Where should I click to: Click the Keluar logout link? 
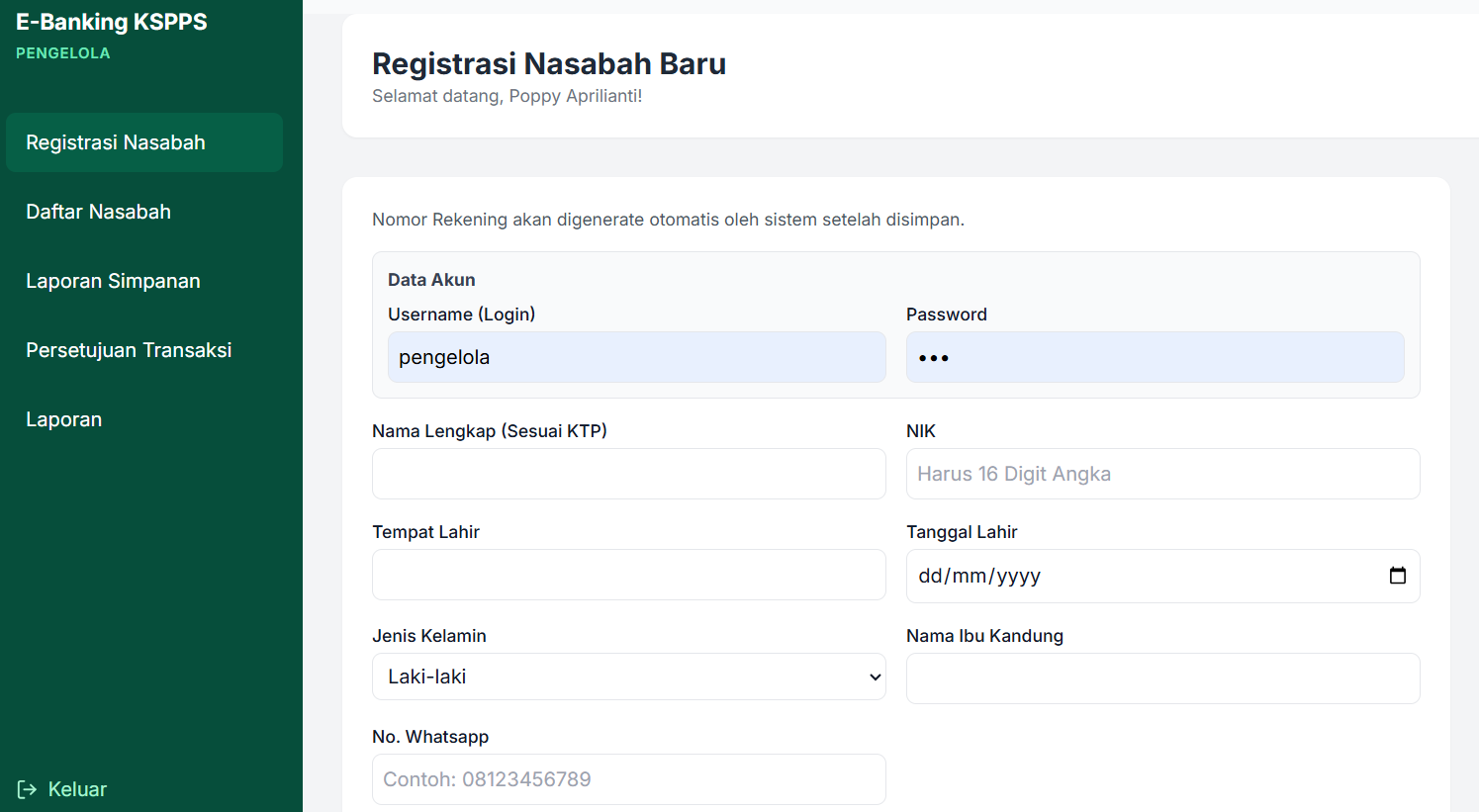(x=77, y=789)
